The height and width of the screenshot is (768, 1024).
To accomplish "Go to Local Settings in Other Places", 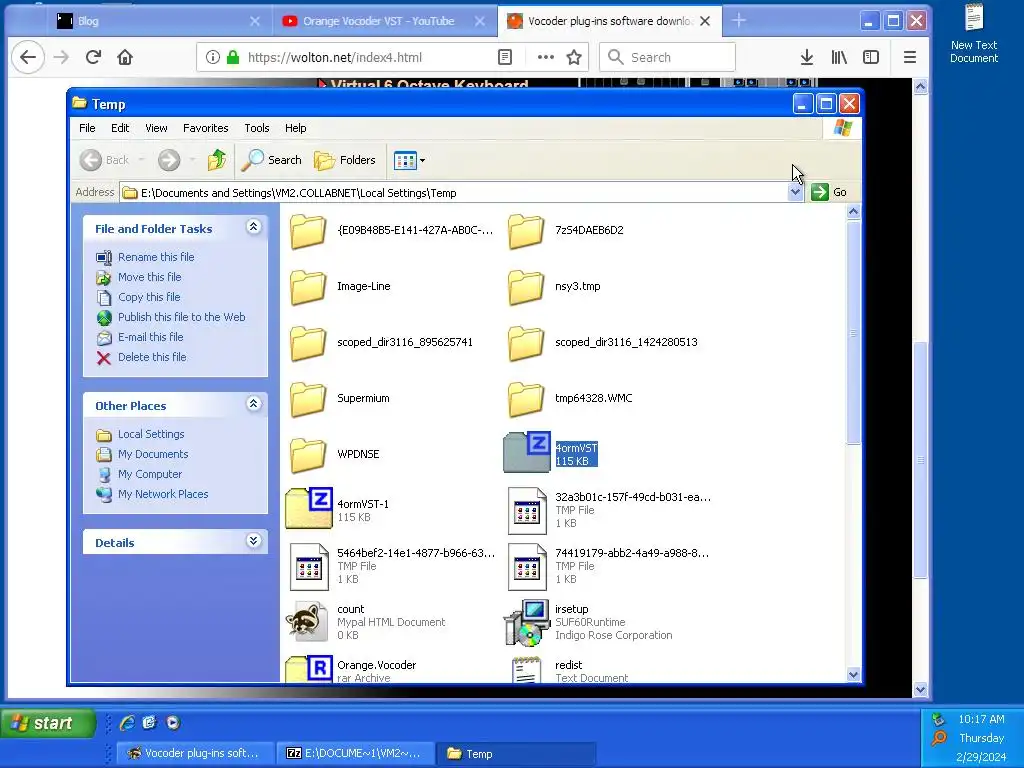I will click(151, 434).
